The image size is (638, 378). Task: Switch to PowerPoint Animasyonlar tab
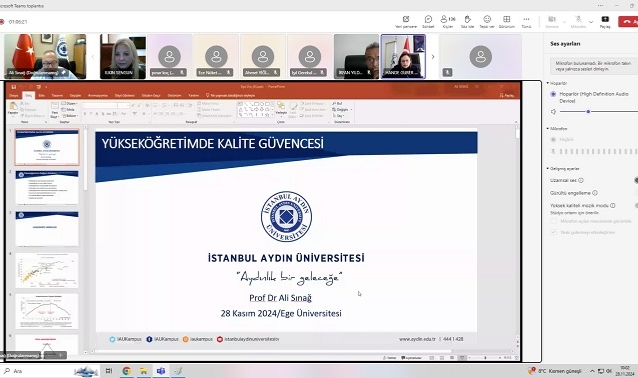point(98,96)
